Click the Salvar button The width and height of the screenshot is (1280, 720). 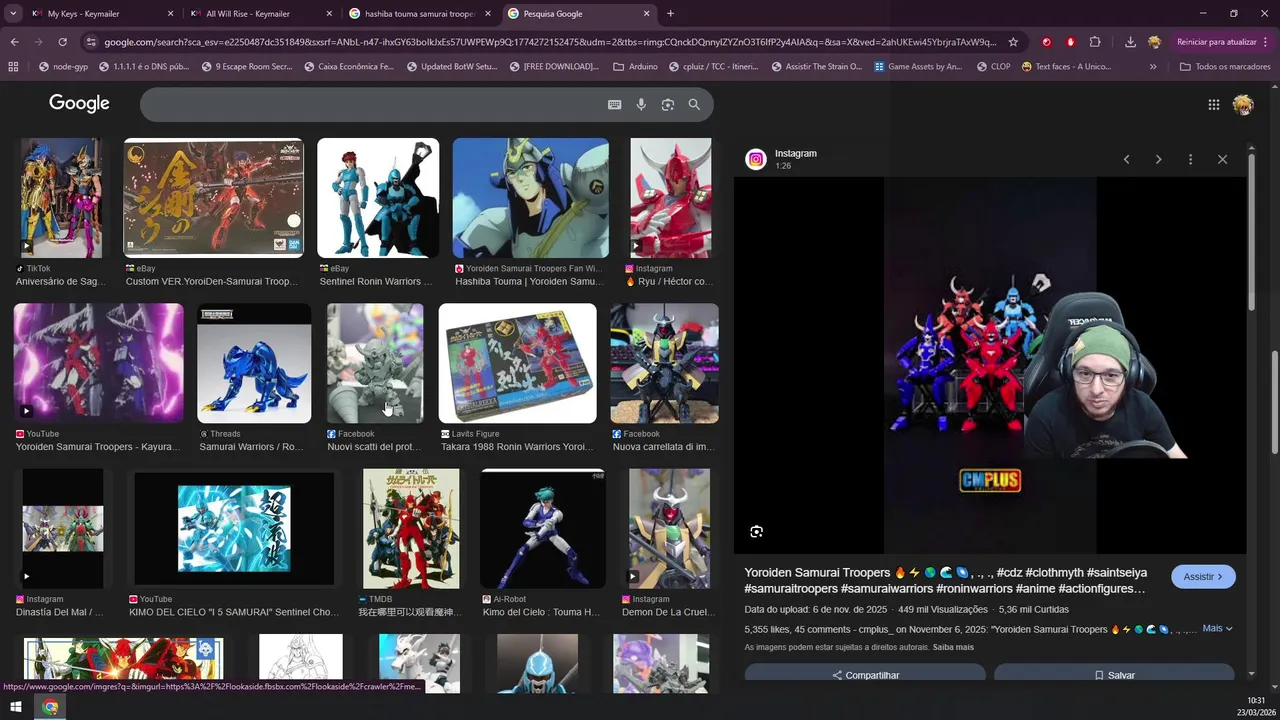click(x=1114, y=675)
